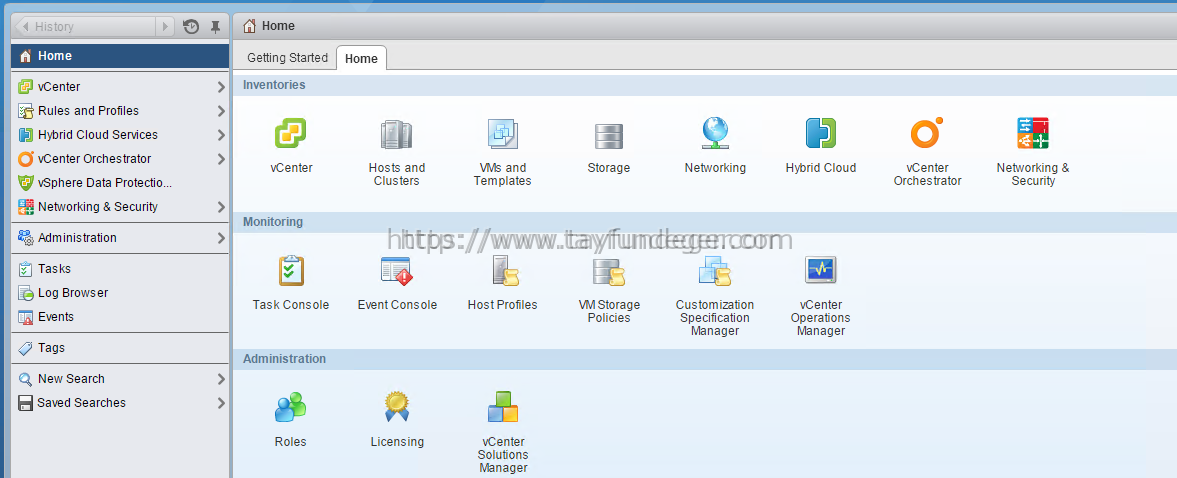This screenshot has height=478, width=1177.
Task: Open vCenter Solutions Manager icon
Action: point(502,407)
